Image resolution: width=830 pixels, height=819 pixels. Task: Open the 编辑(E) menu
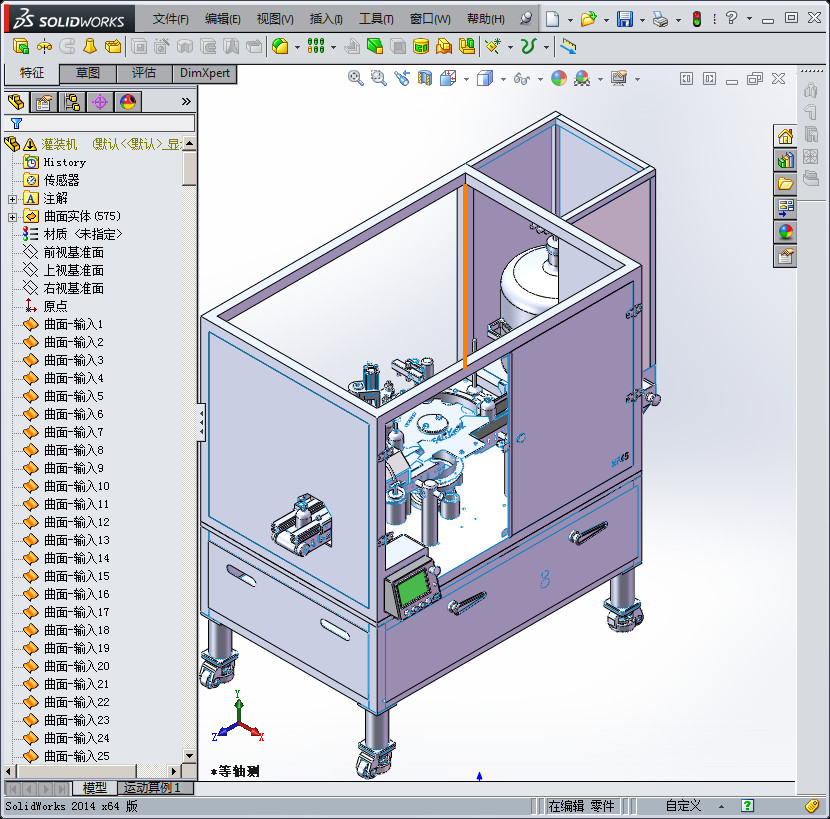point(222,19)
